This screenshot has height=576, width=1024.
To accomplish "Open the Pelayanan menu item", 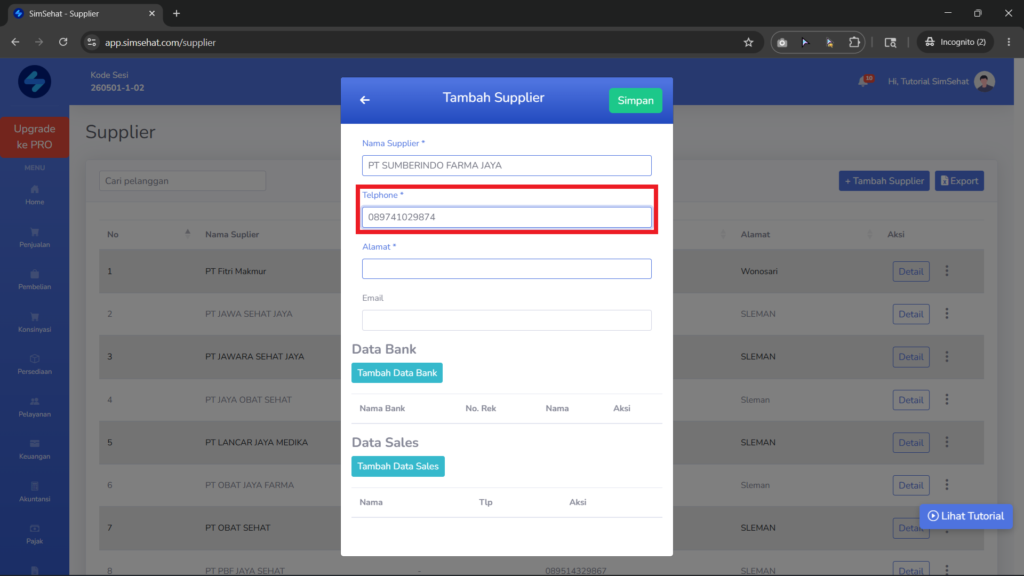I will point(35,407).
